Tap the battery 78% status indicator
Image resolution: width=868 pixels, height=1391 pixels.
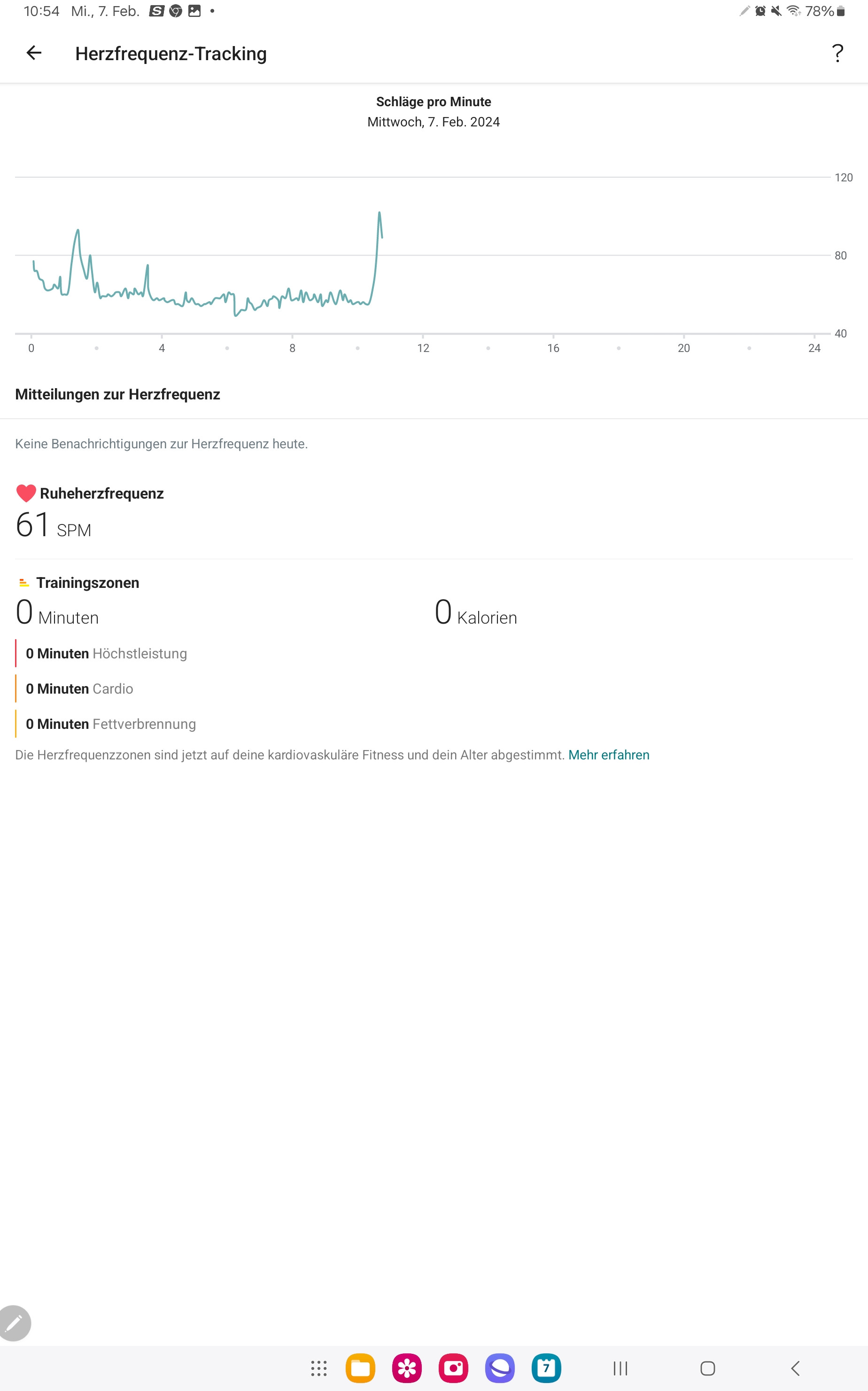click(x=824, y=11)
